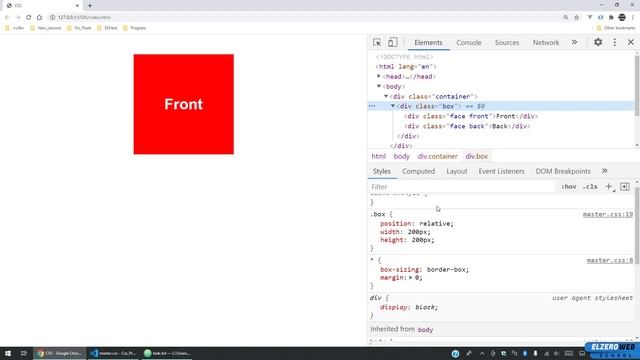Click body in the breadcrumb trail
The height and width of the screenshot is (360, 640).
tap(401, 156)
